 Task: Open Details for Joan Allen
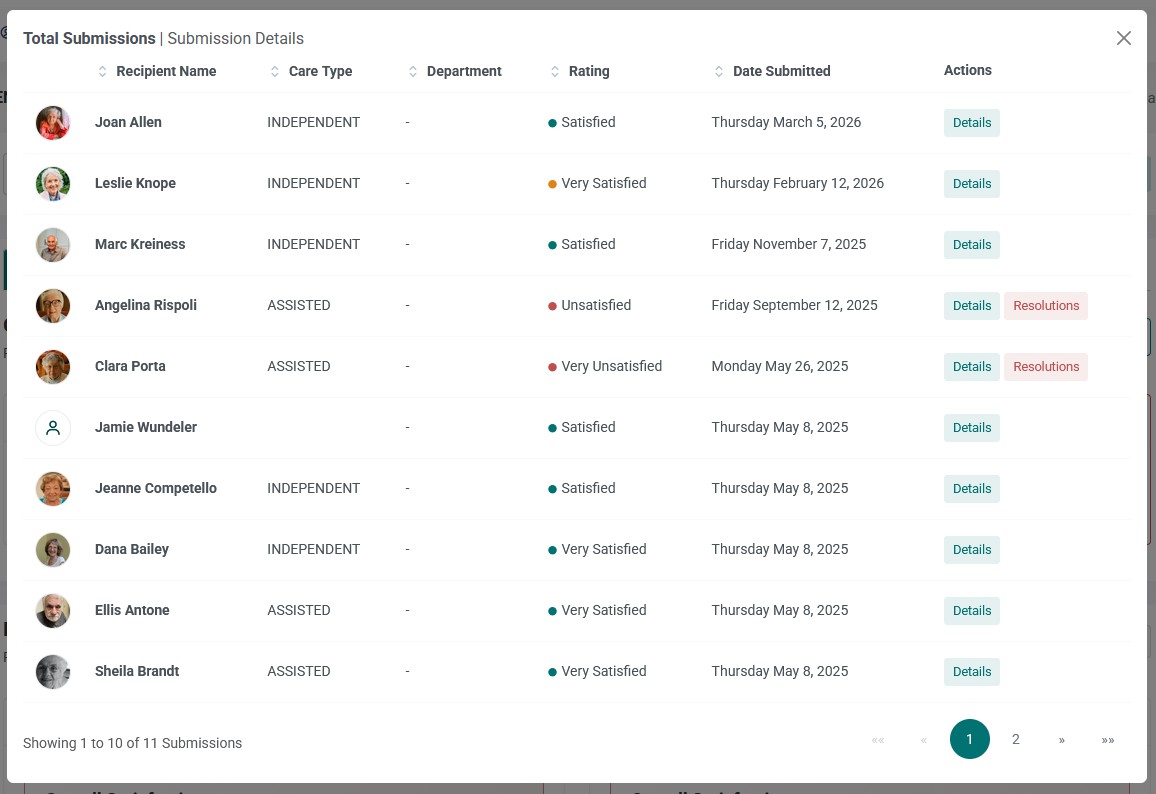tap(972, 123)
